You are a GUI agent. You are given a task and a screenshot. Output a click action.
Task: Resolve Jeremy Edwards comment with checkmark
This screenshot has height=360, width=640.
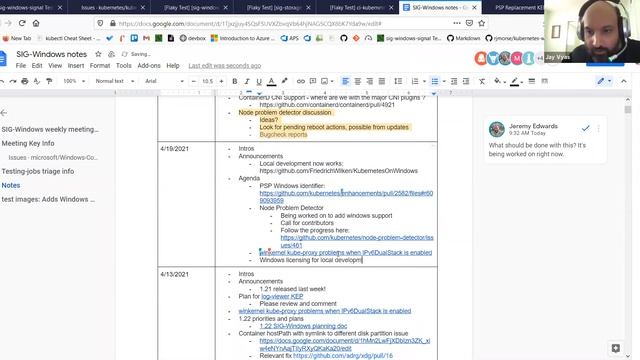pyautogui.click(x=586, y=129)
